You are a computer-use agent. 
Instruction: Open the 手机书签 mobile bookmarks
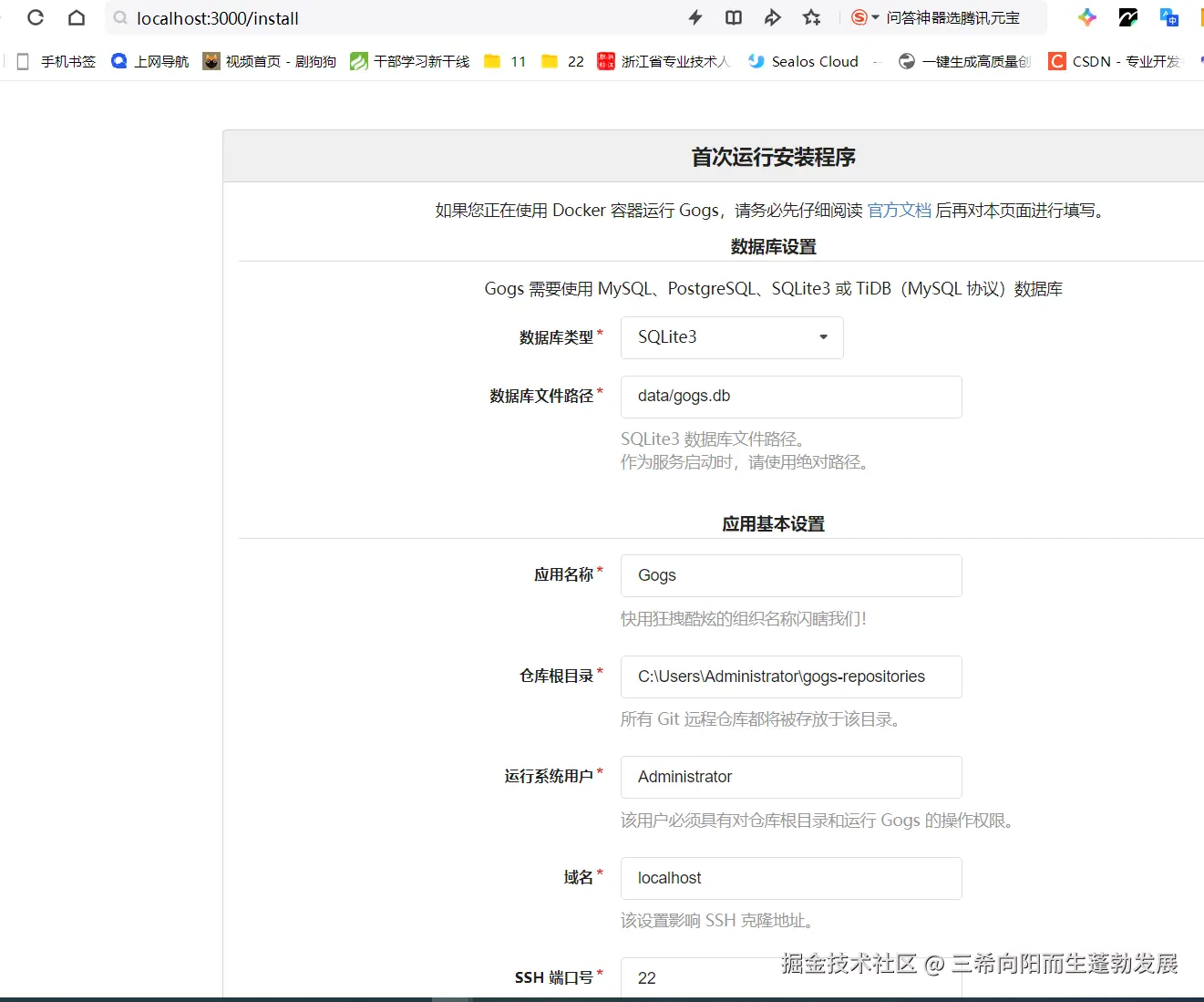click(x=57, y=61)
